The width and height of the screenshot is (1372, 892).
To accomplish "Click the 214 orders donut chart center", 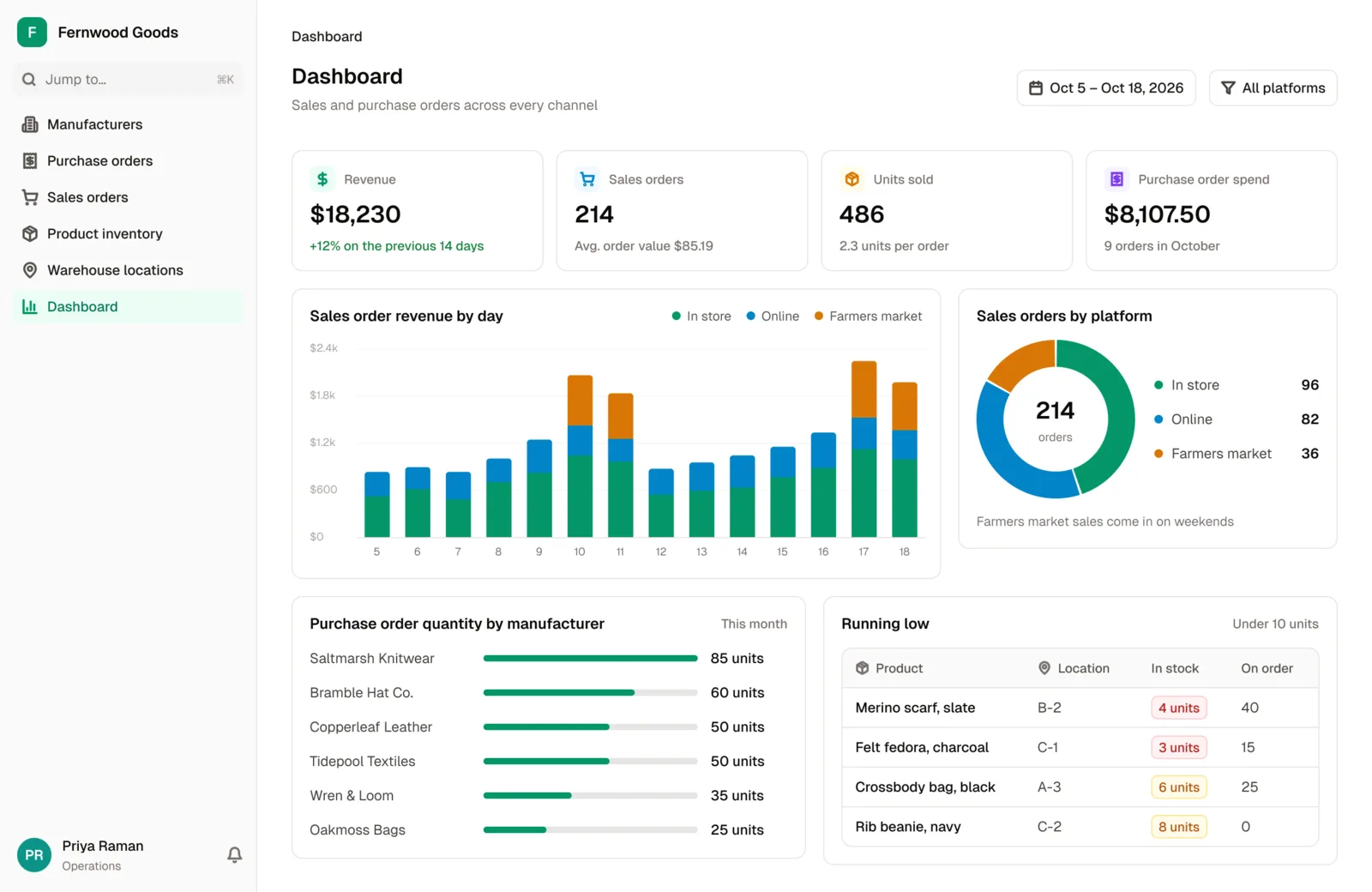I will 1055,420.
